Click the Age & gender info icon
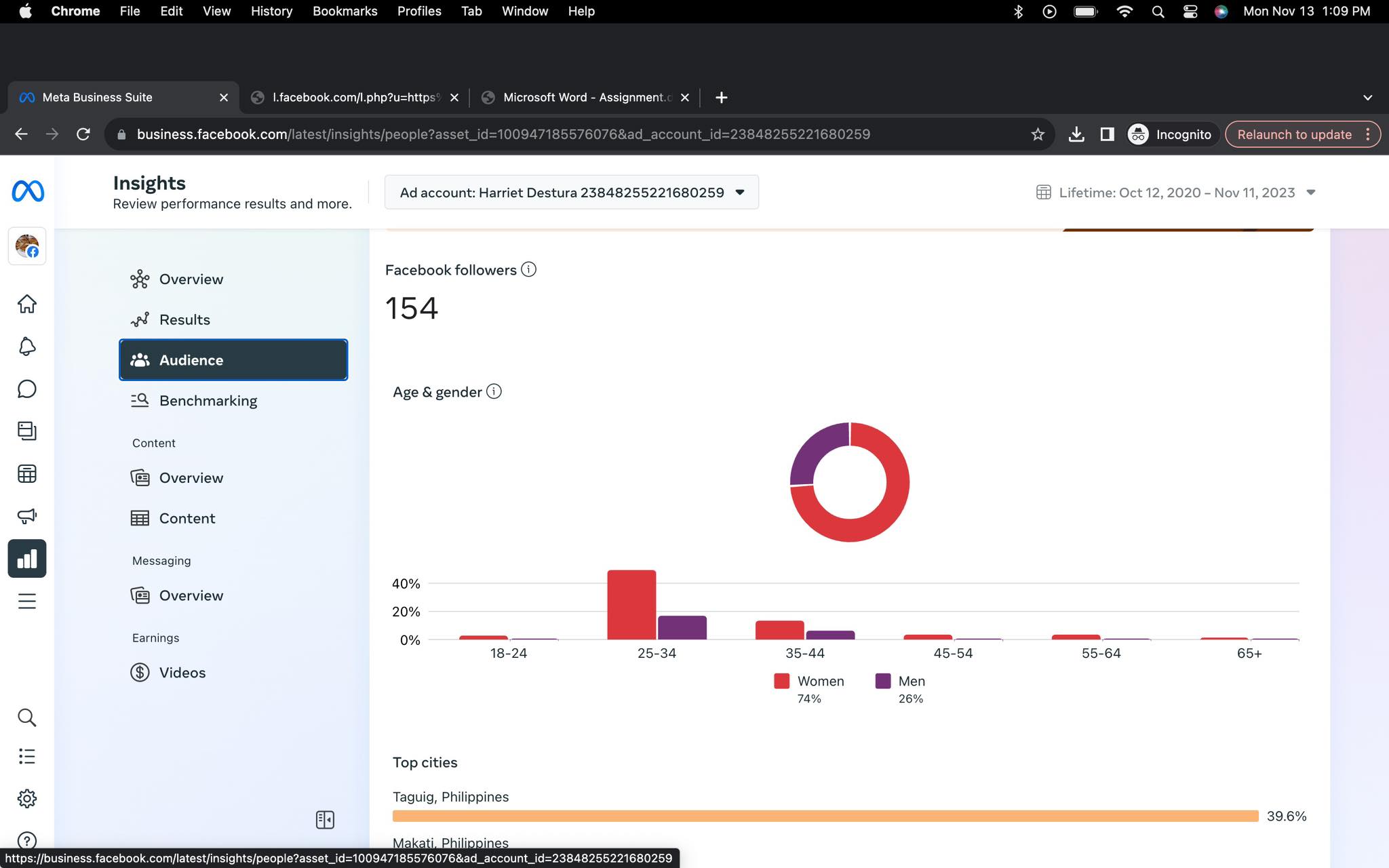Screen dimensions: 1389x868 [x=494, y=391]
